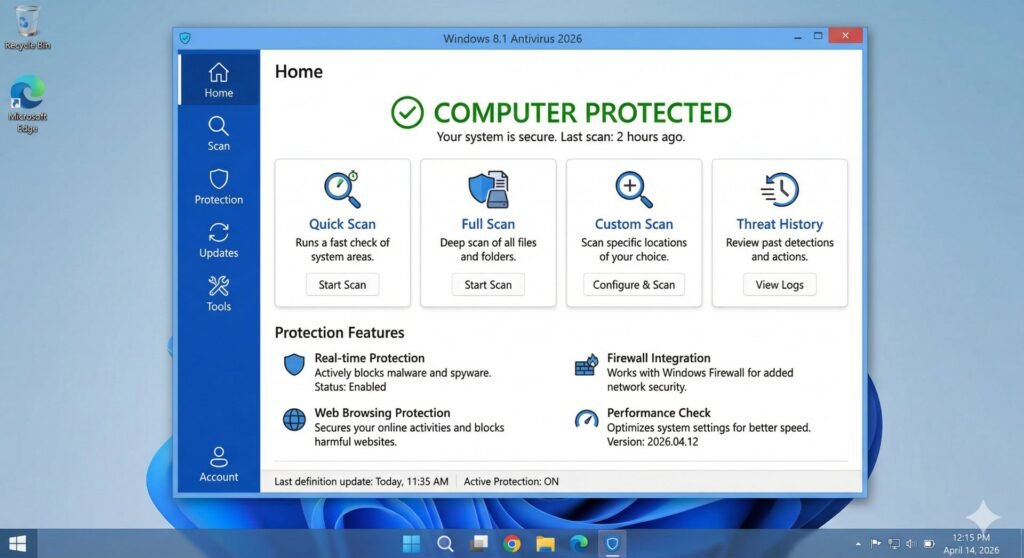Minimize the antivirus window
Image resolution: width=1024 pixels, height=558 pixels.
pyautogui.click(x=797, y=37)
